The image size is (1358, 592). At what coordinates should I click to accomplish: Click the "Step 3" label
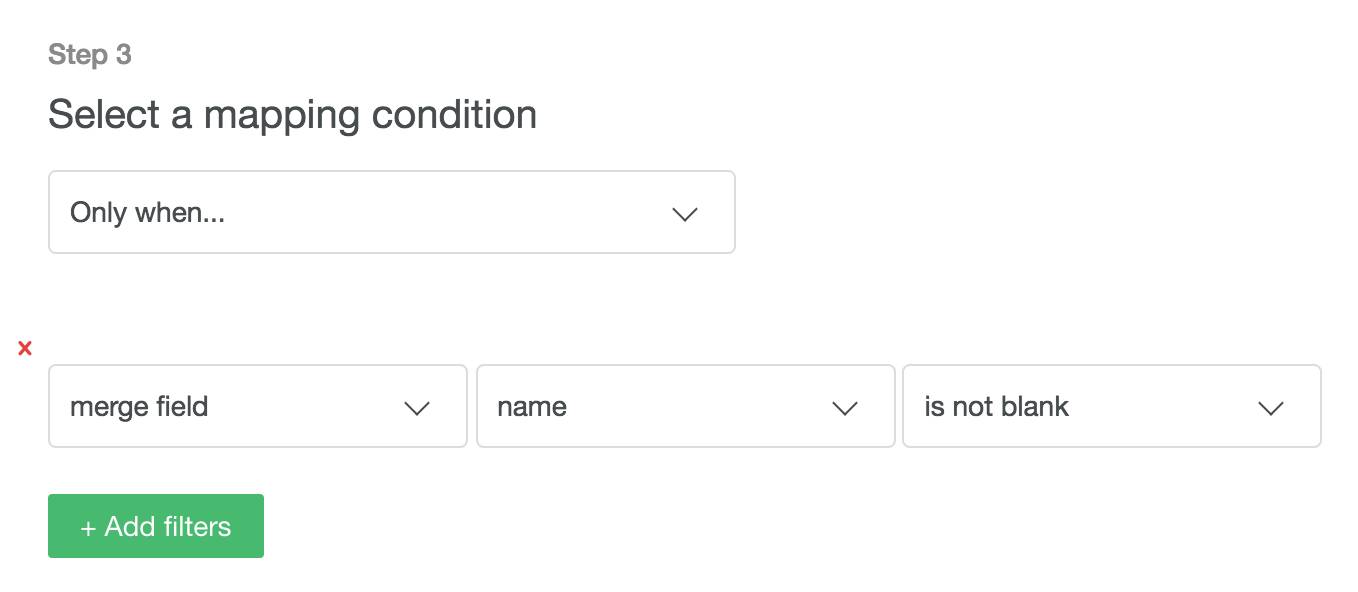[90, 54]
